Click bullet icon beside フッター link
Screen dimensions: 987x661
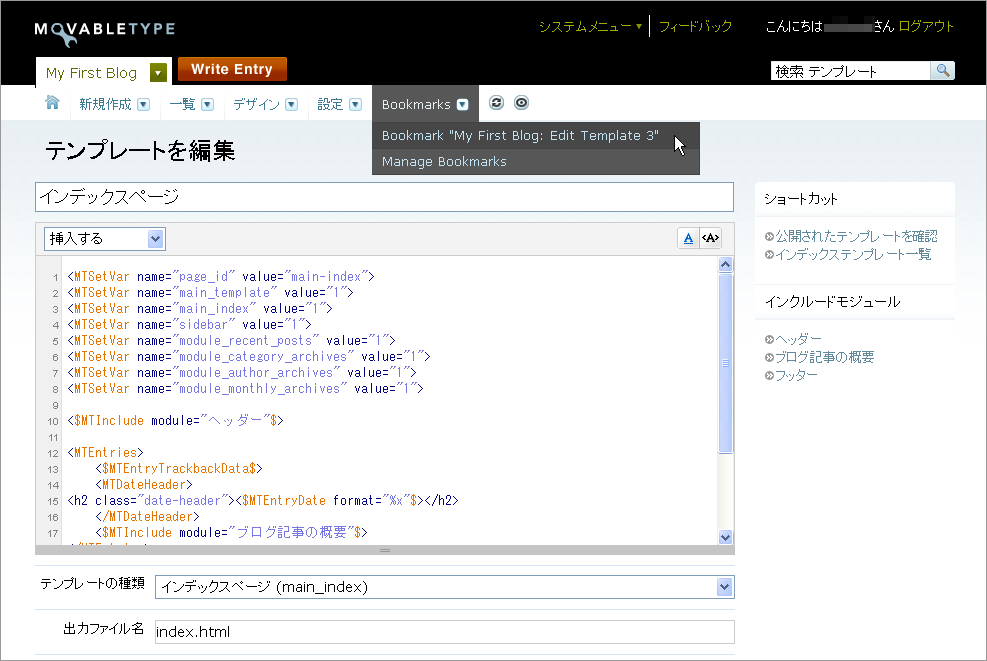(769, 376)
